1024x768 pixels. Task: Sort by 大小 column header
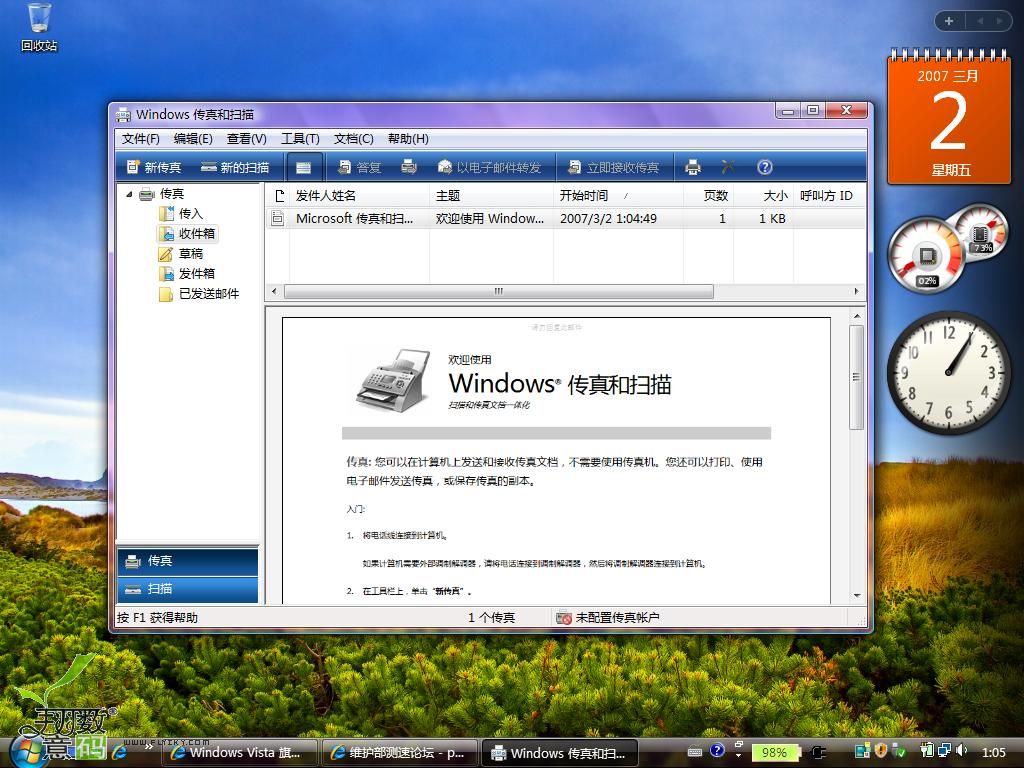(763, 195)
